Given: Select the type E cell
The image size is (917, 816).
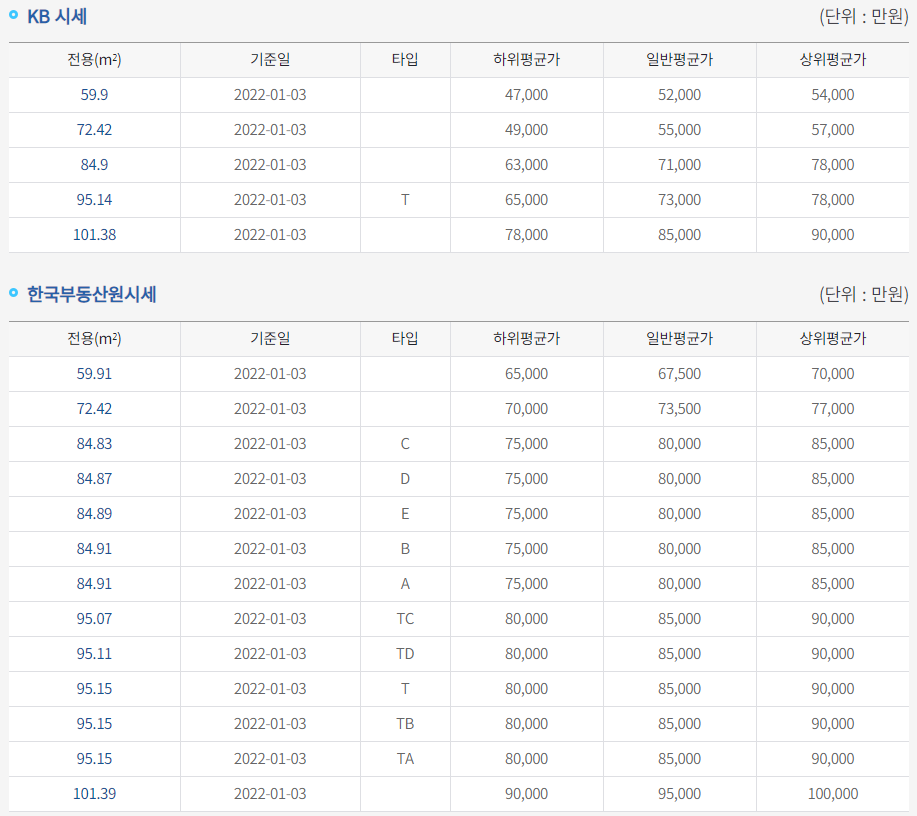Looking at the screenshot, I should pos(405,514).
